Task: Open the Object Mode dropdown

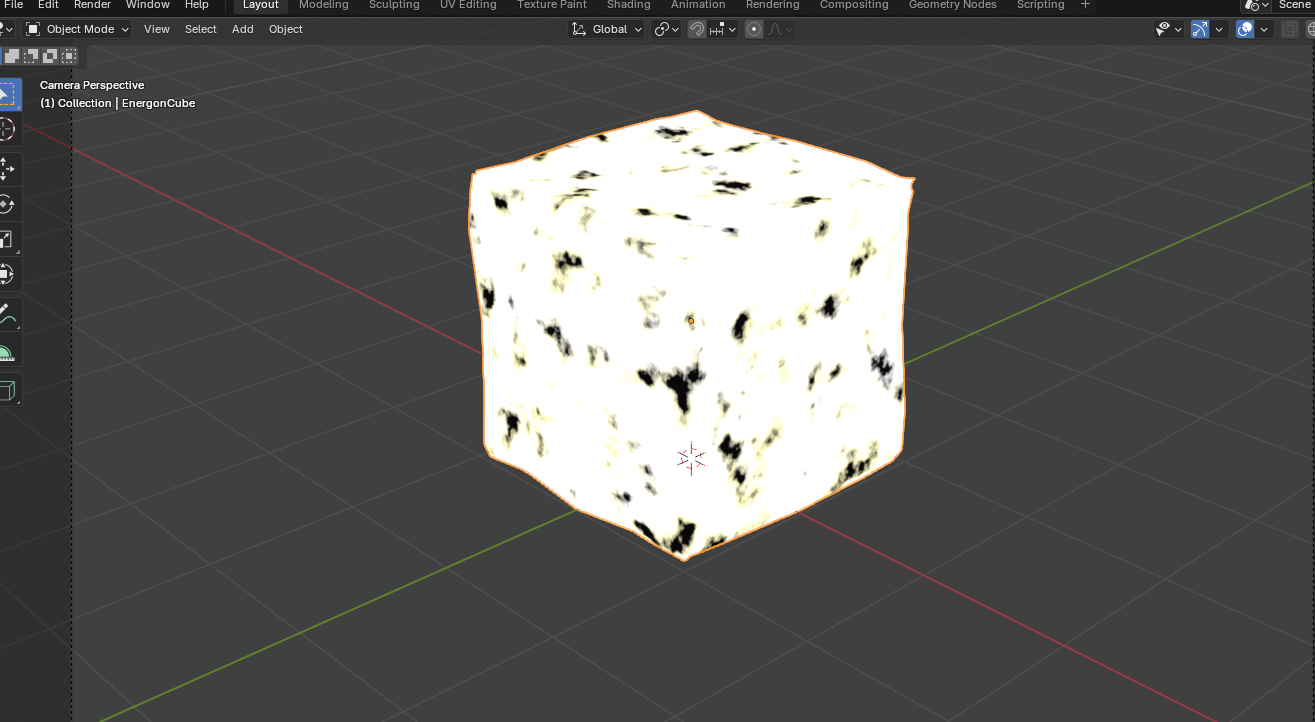Action: click(x=77, y=29)
